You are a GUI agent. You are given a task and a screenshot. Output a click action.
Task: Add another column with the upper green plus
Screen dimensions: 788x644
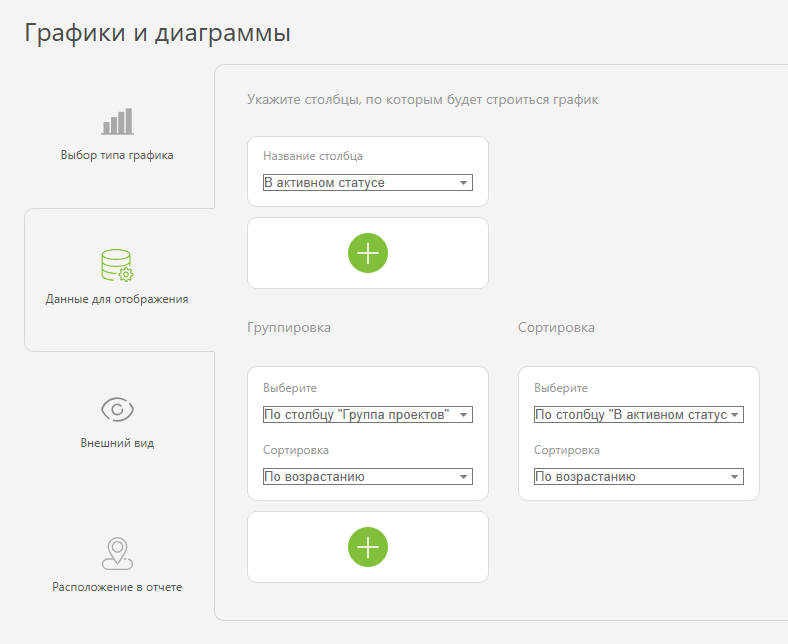(368, 253)
